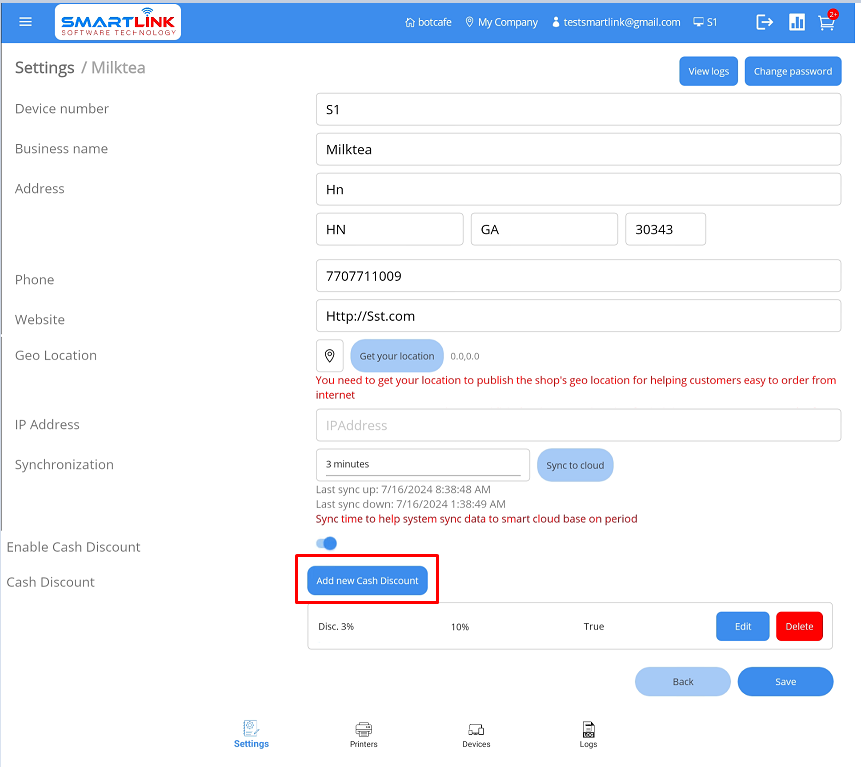Click the S1 device selector in header
Screen dimensions: 861x767
705,22
